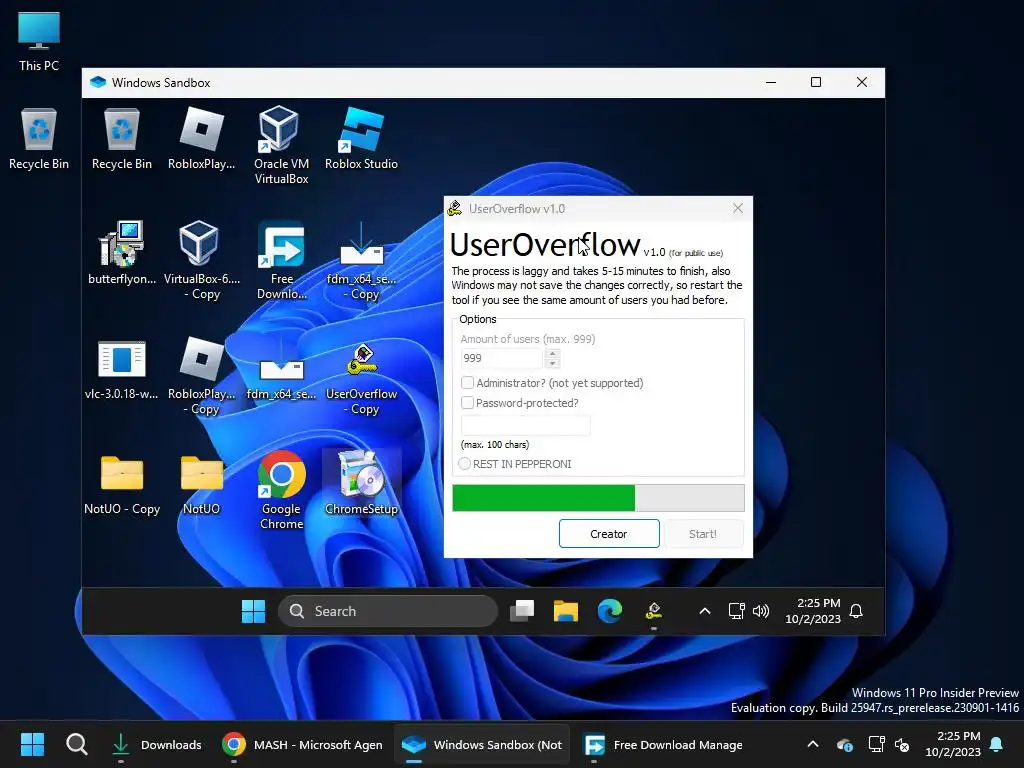Toggle the Administrator? checkbox
The height and width of the screenshot is (768, 1024).
coord(468,383)
